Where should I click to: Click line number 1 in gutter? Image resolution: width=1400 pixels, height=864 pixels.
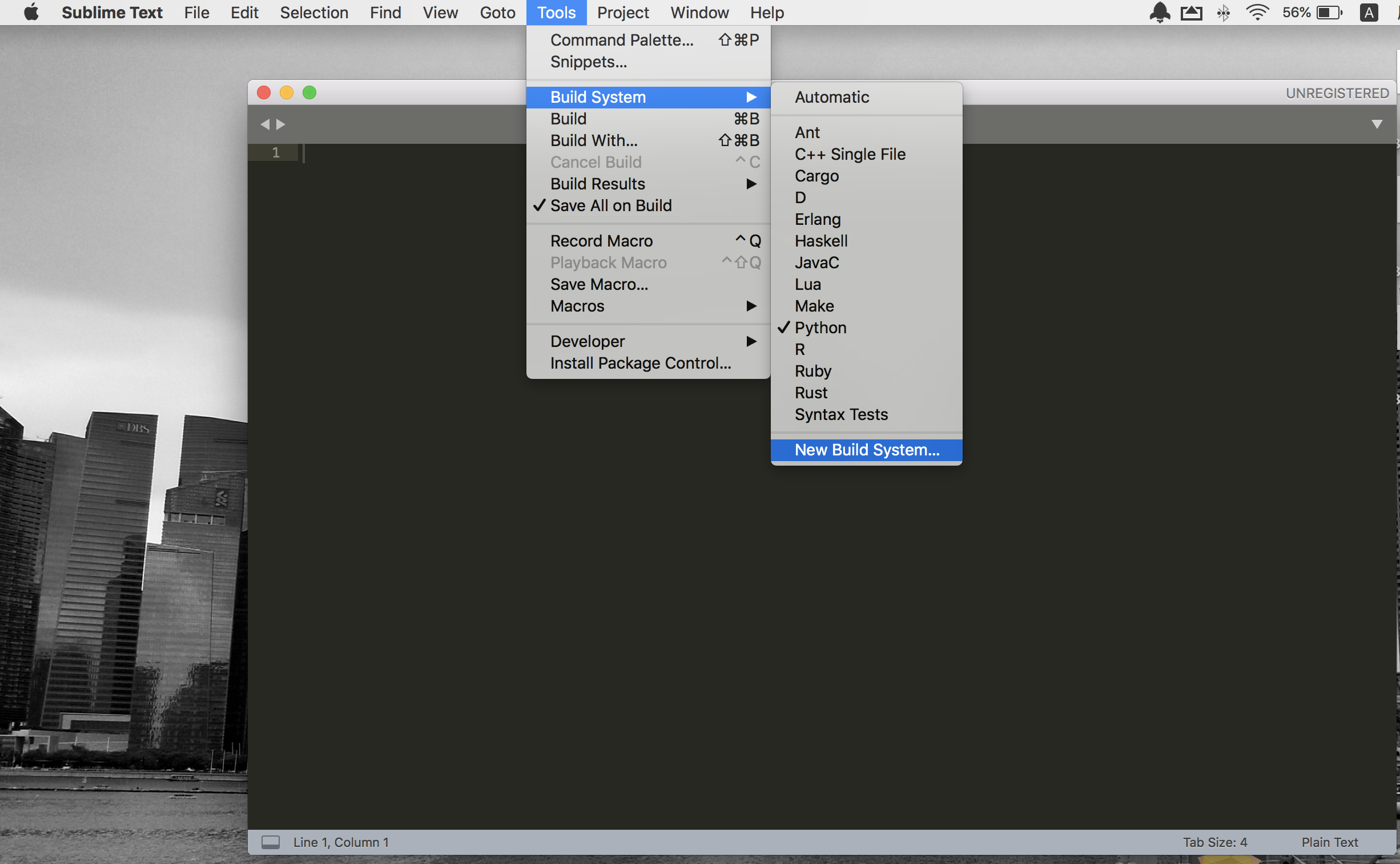276,152
